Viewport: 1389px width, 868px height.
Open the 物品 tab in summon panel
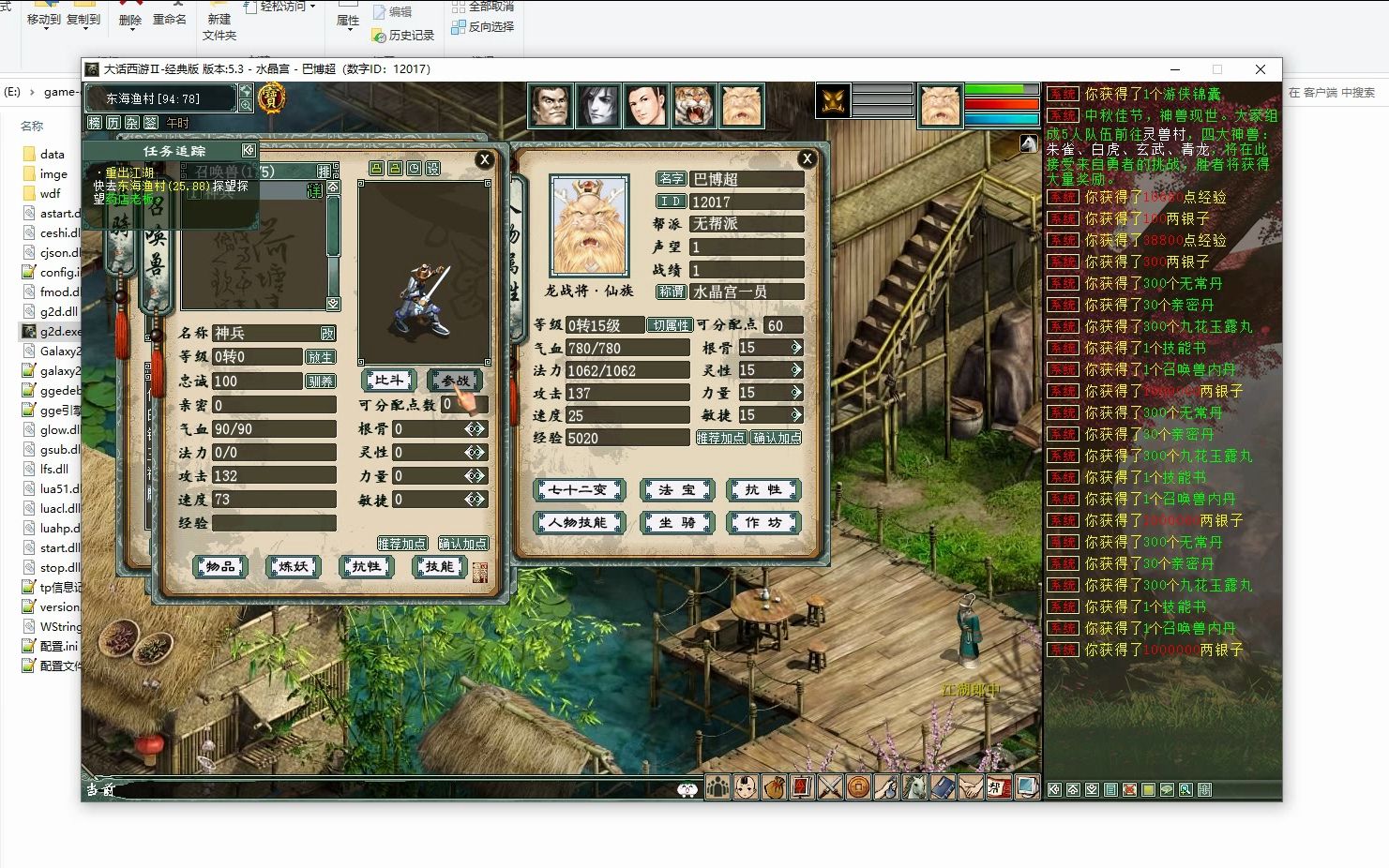point(220,567)
